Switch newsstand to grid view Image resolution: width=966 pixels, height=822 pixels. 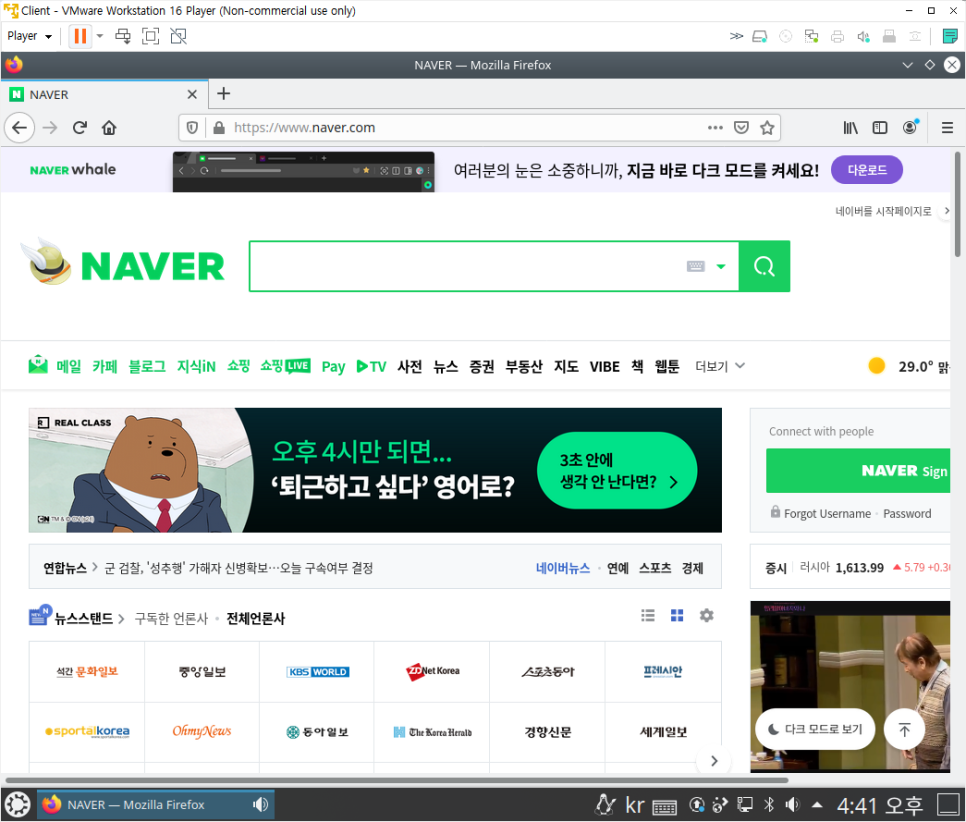coord(677,616)
